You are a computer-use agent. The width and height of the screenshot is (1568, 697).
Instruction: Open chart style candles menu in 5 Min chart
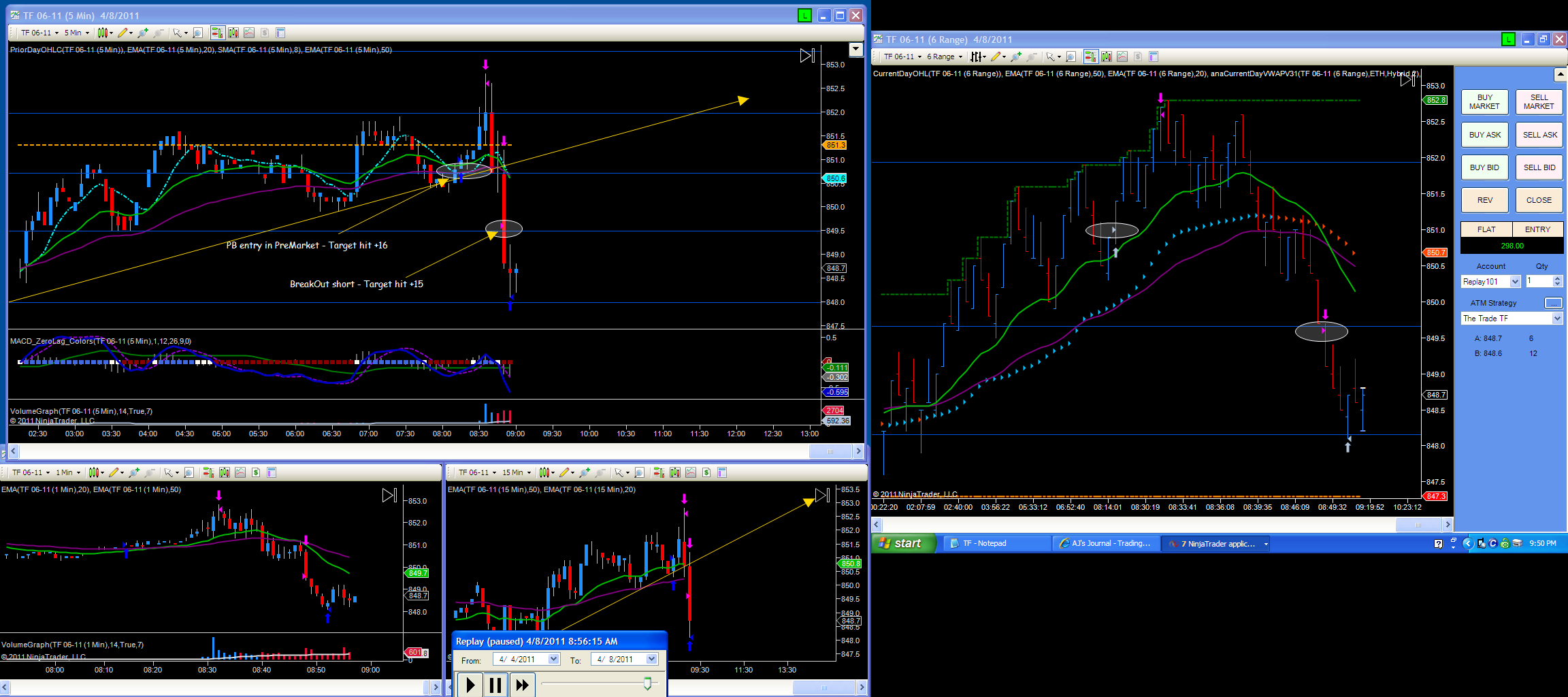tap(104, 33)
